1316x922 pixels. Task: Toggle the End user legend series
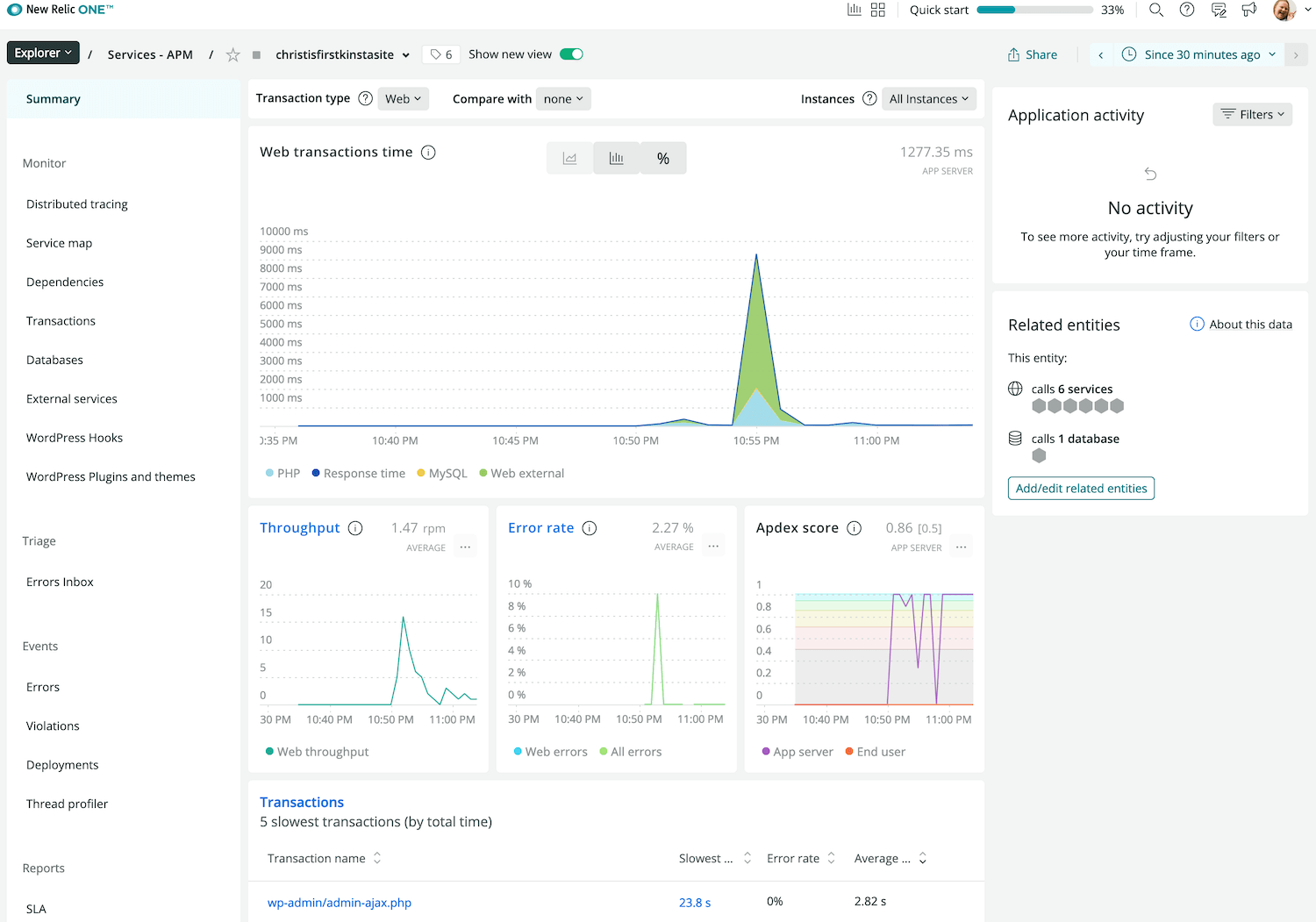click(876, 752)
